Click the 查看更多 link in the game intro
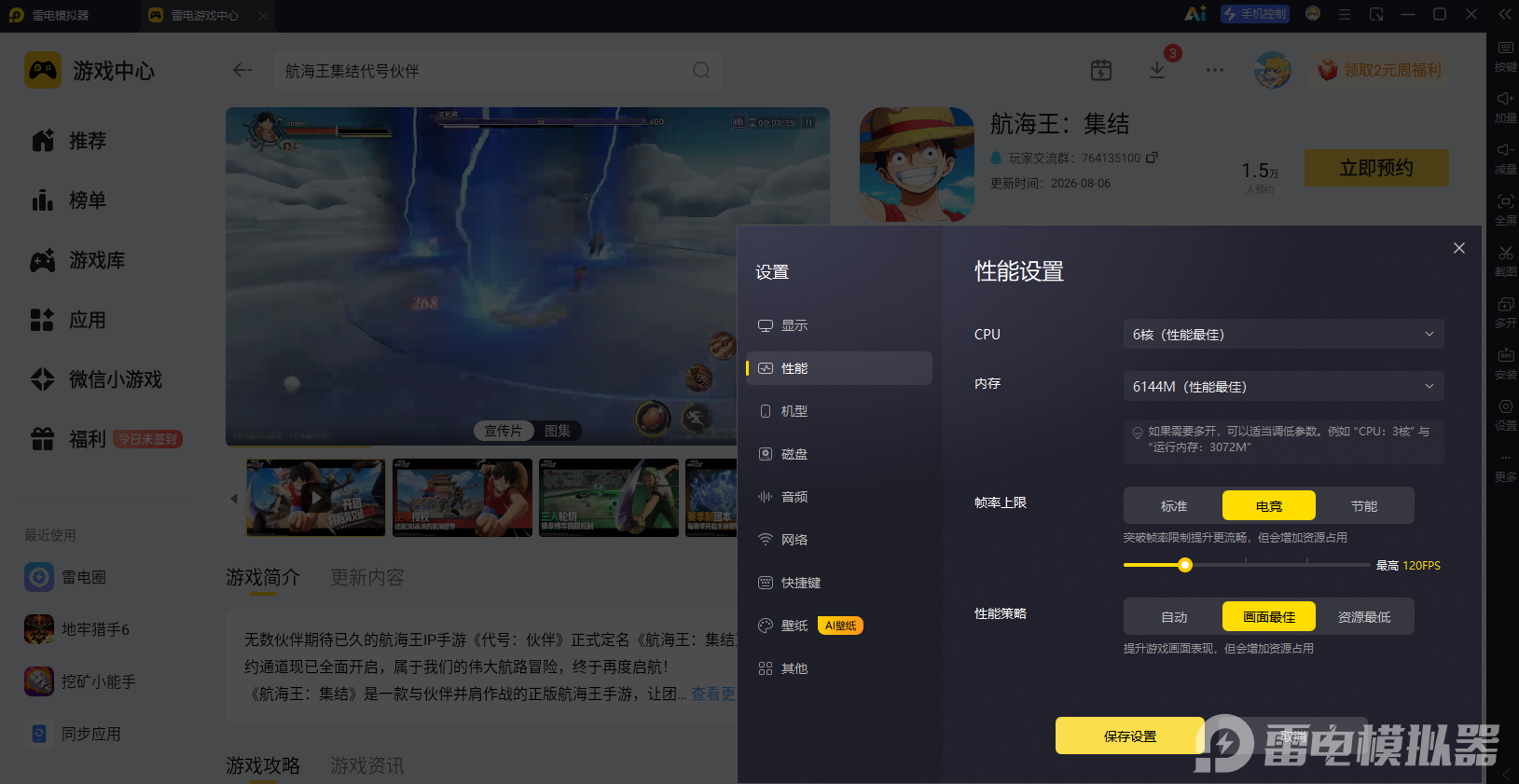 pos(713,694)
